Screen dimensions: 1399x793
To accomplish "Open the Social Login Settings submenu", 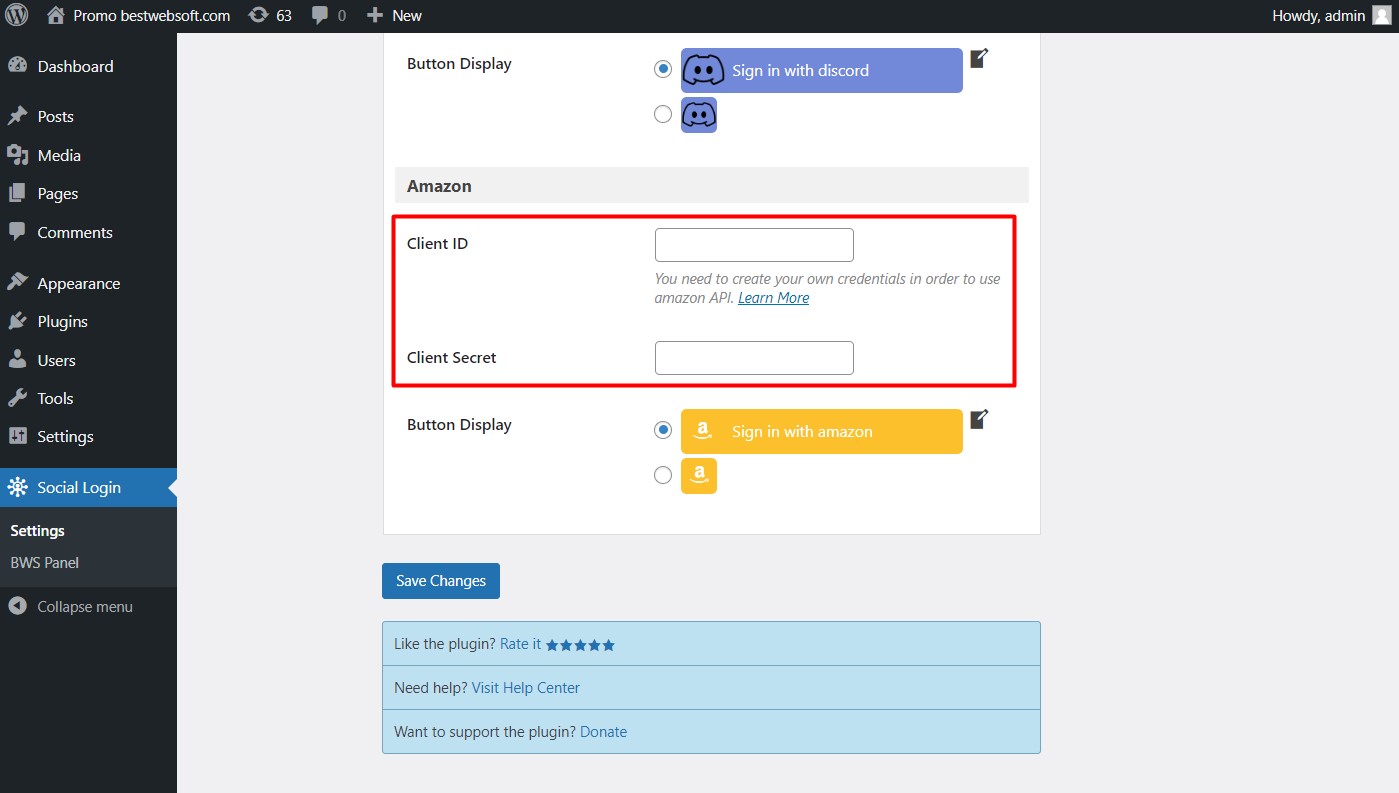I will tap(37, 531).
